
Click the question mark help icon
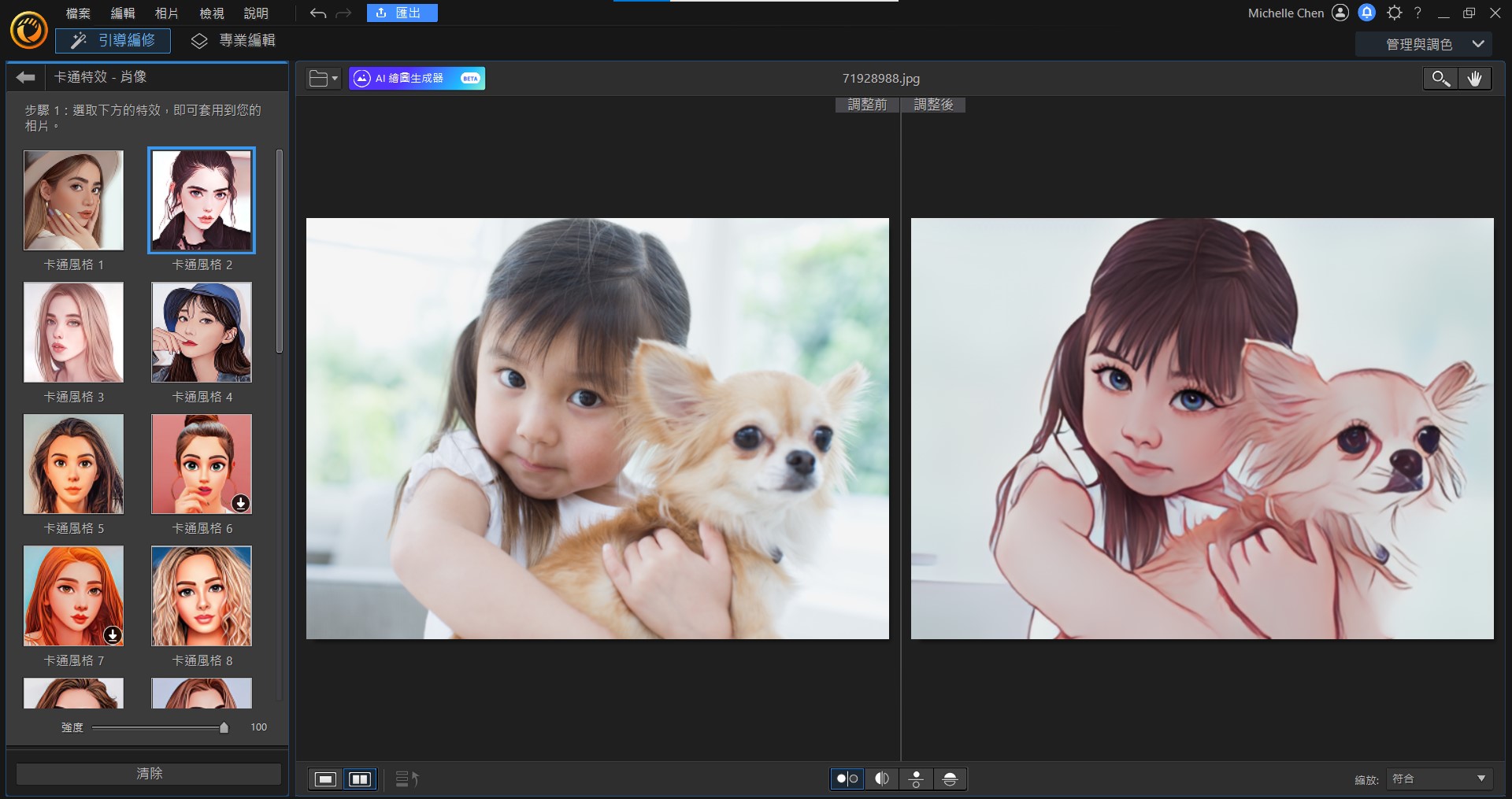[x=1417, y=13]
